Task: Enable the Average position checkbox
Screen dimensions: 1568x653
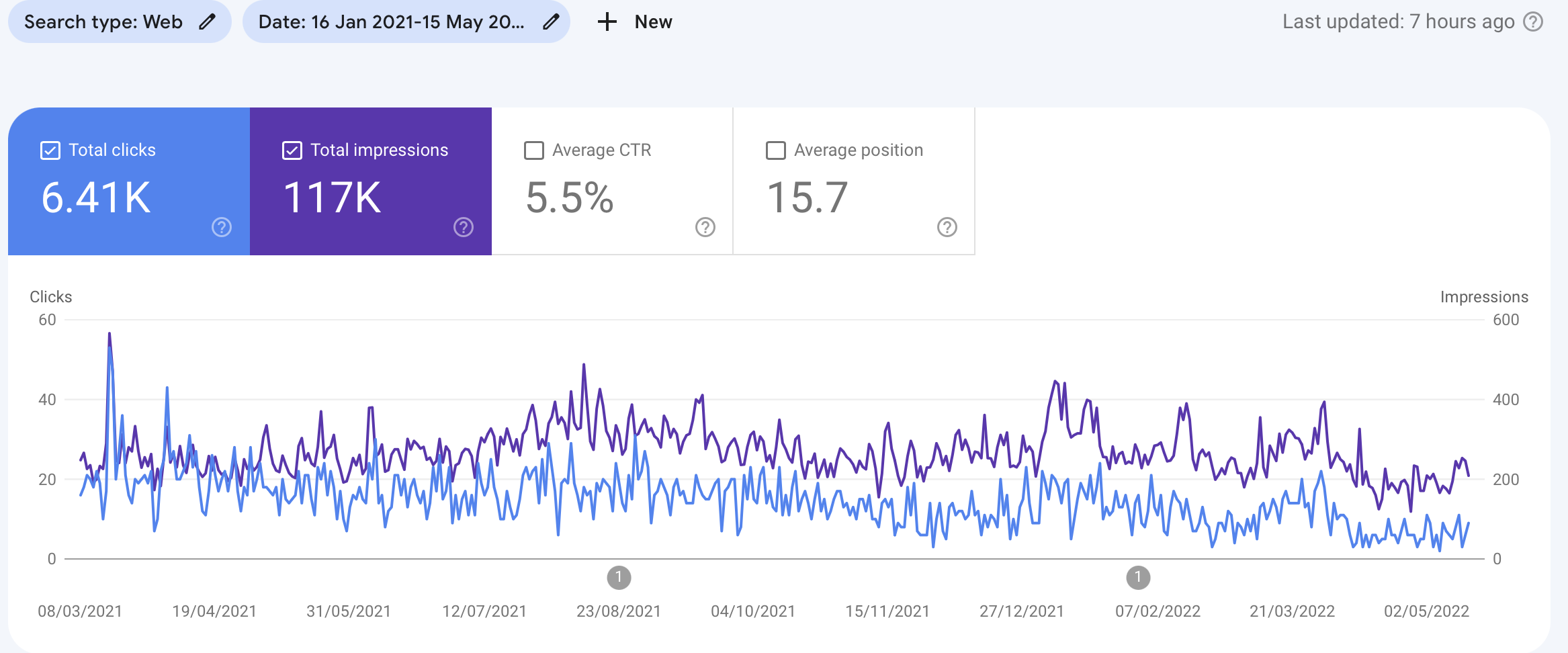Action: coord(776,150)
